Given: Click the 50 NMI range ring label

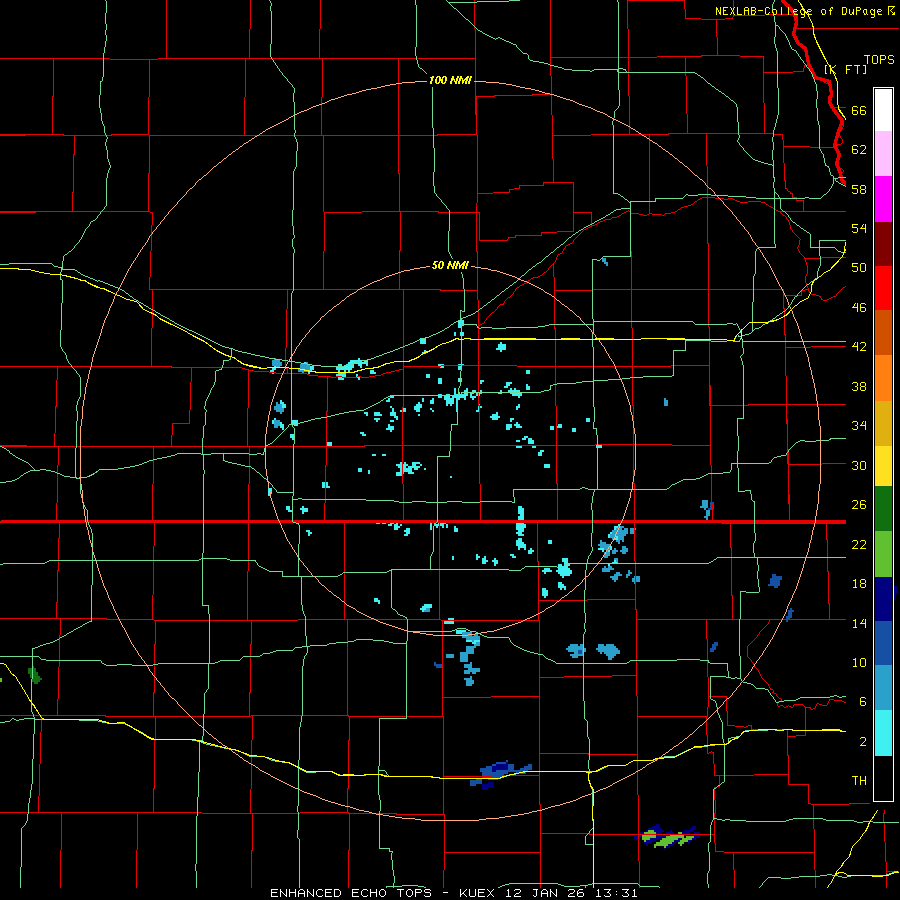Looking at the screenshot, I should (x=450, y=265).
